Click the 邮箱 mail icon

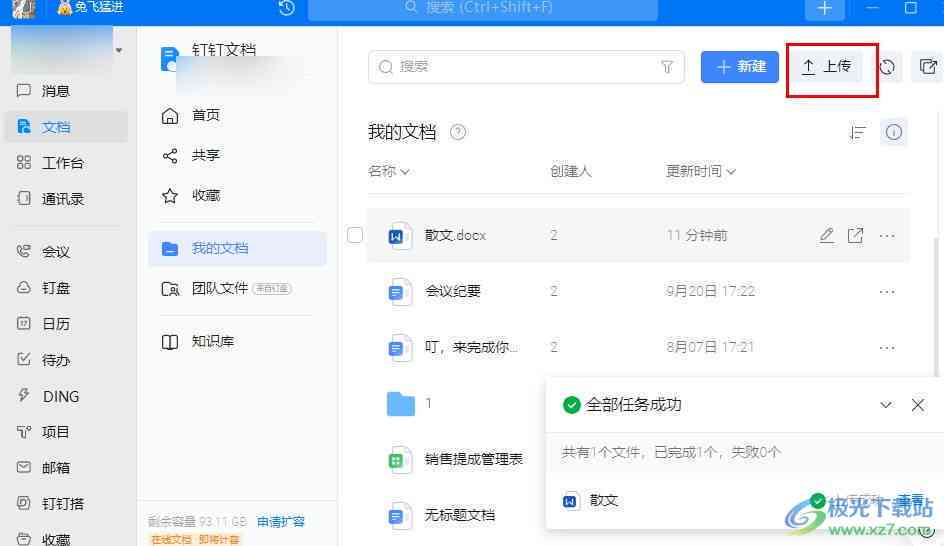click(x=23, y=467)
